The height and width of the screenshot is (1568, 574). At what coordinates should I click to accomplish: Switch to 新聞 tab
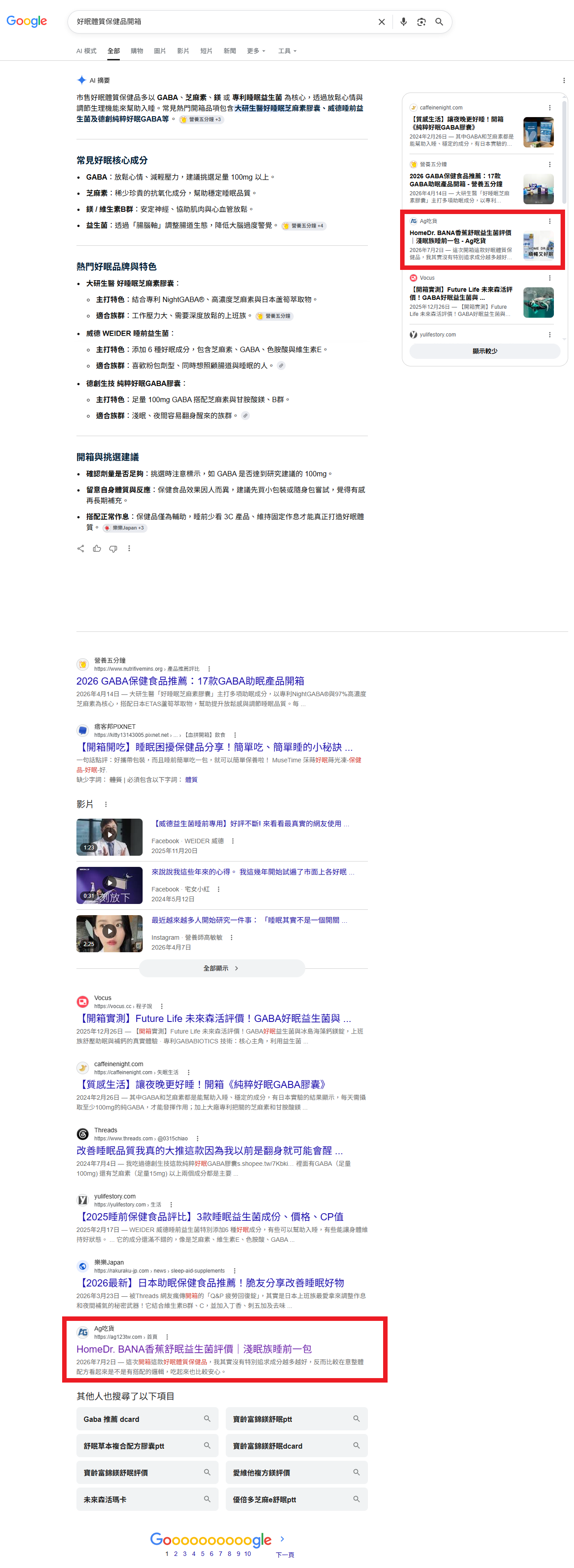(229, 51)
